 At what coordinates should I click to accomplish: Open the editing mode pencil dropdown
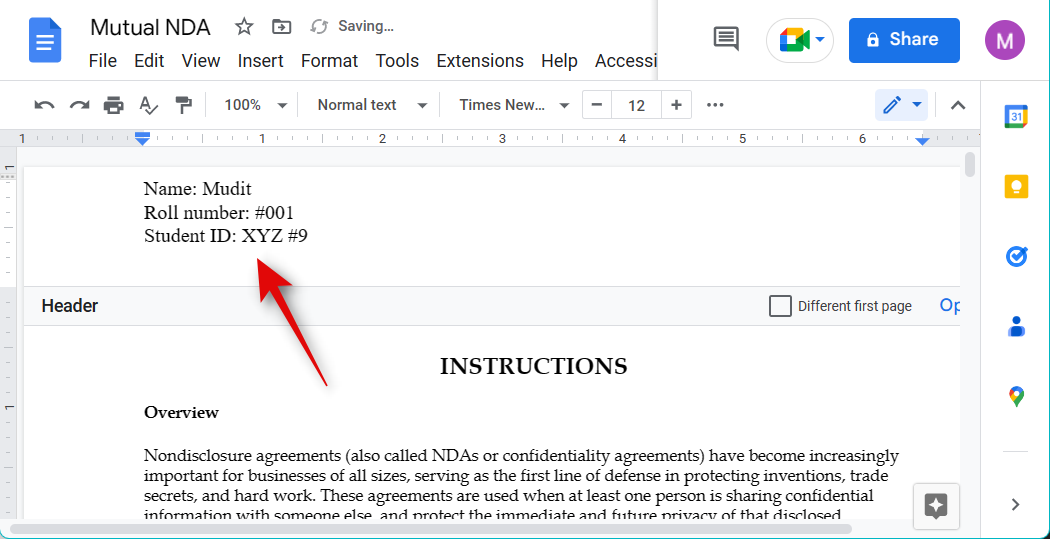901,105
